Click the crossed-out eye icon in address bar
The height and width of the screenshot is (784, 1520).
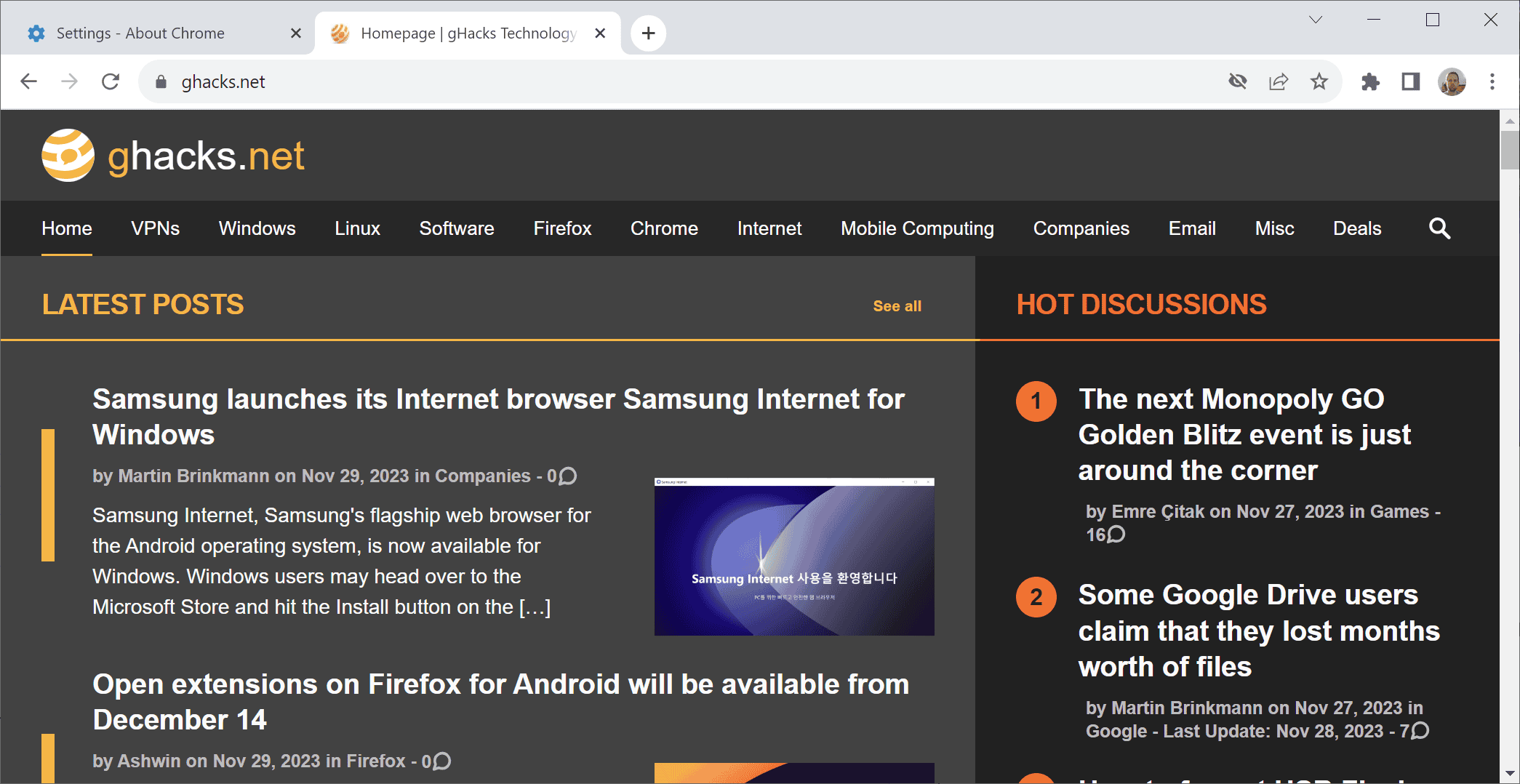1238,81
